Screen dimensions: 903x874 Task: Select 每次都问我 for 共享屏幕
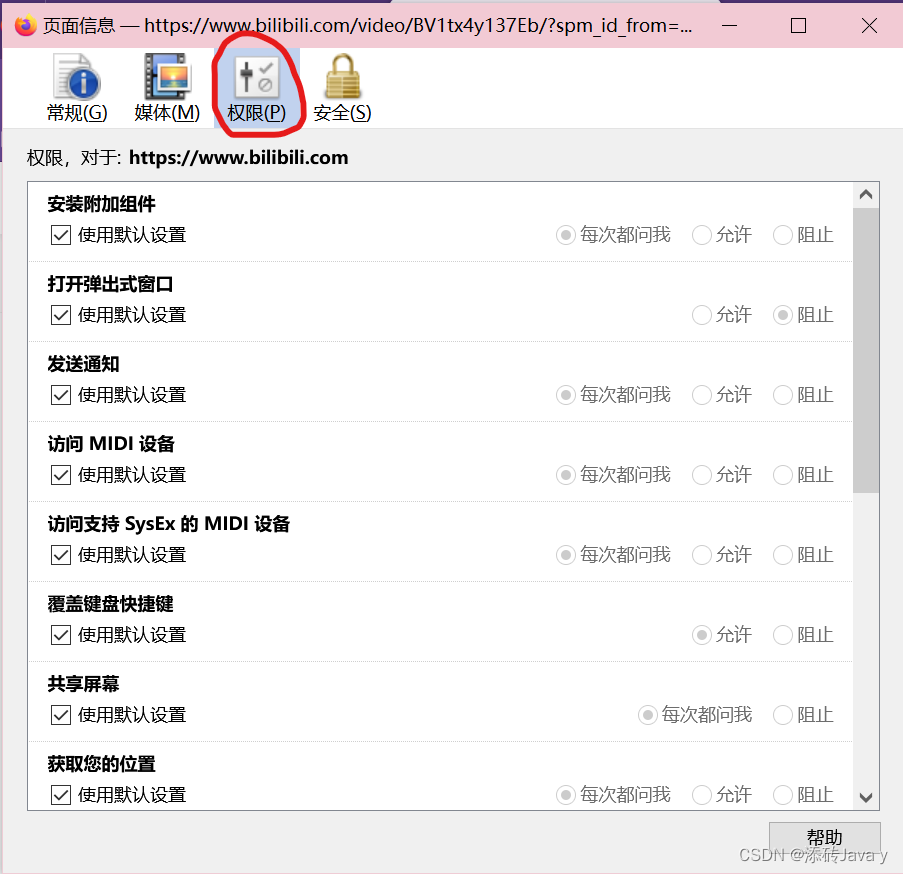[647, 715]
